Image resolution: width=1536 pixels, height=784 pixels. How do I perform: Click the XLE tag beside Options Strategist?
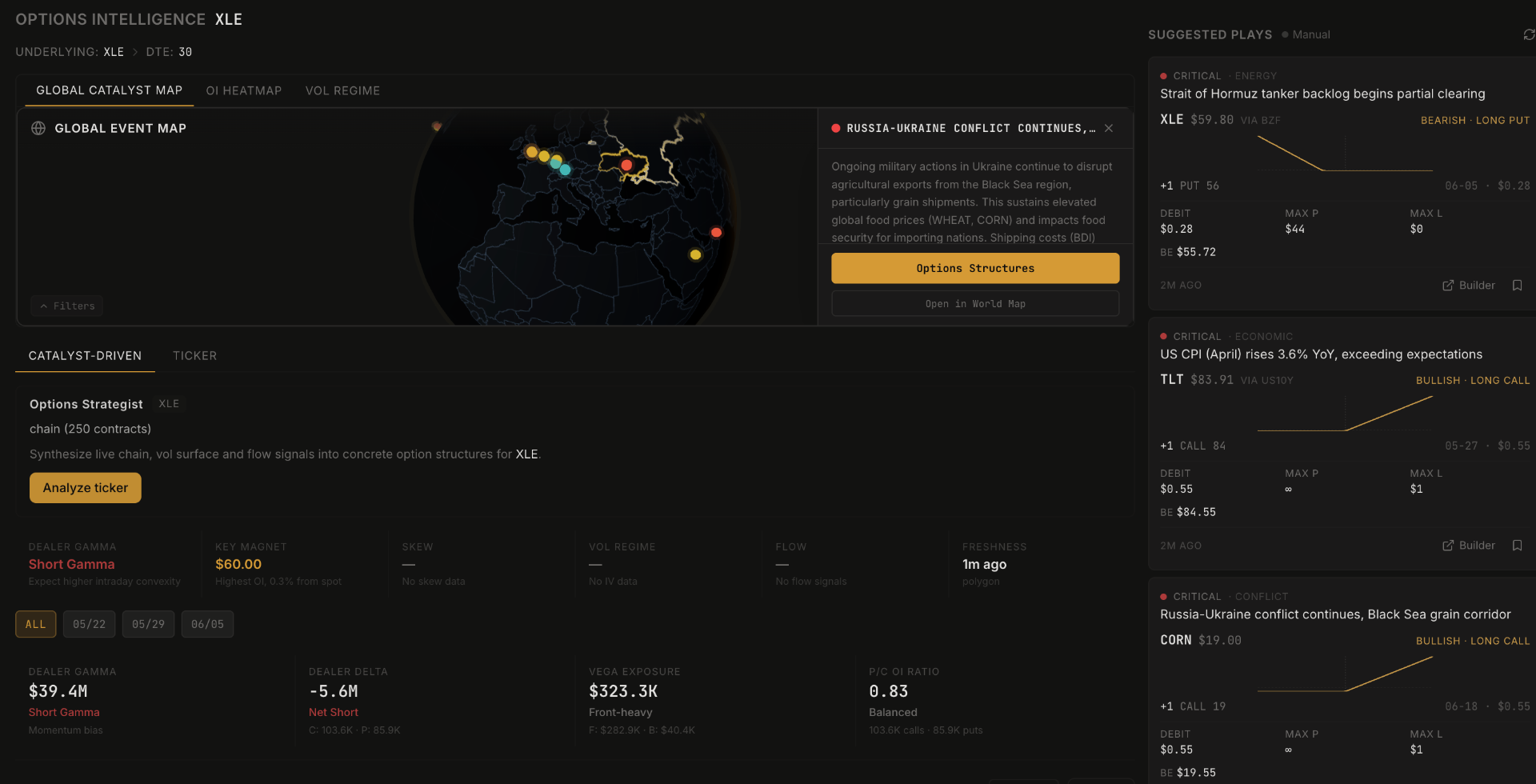169,404
